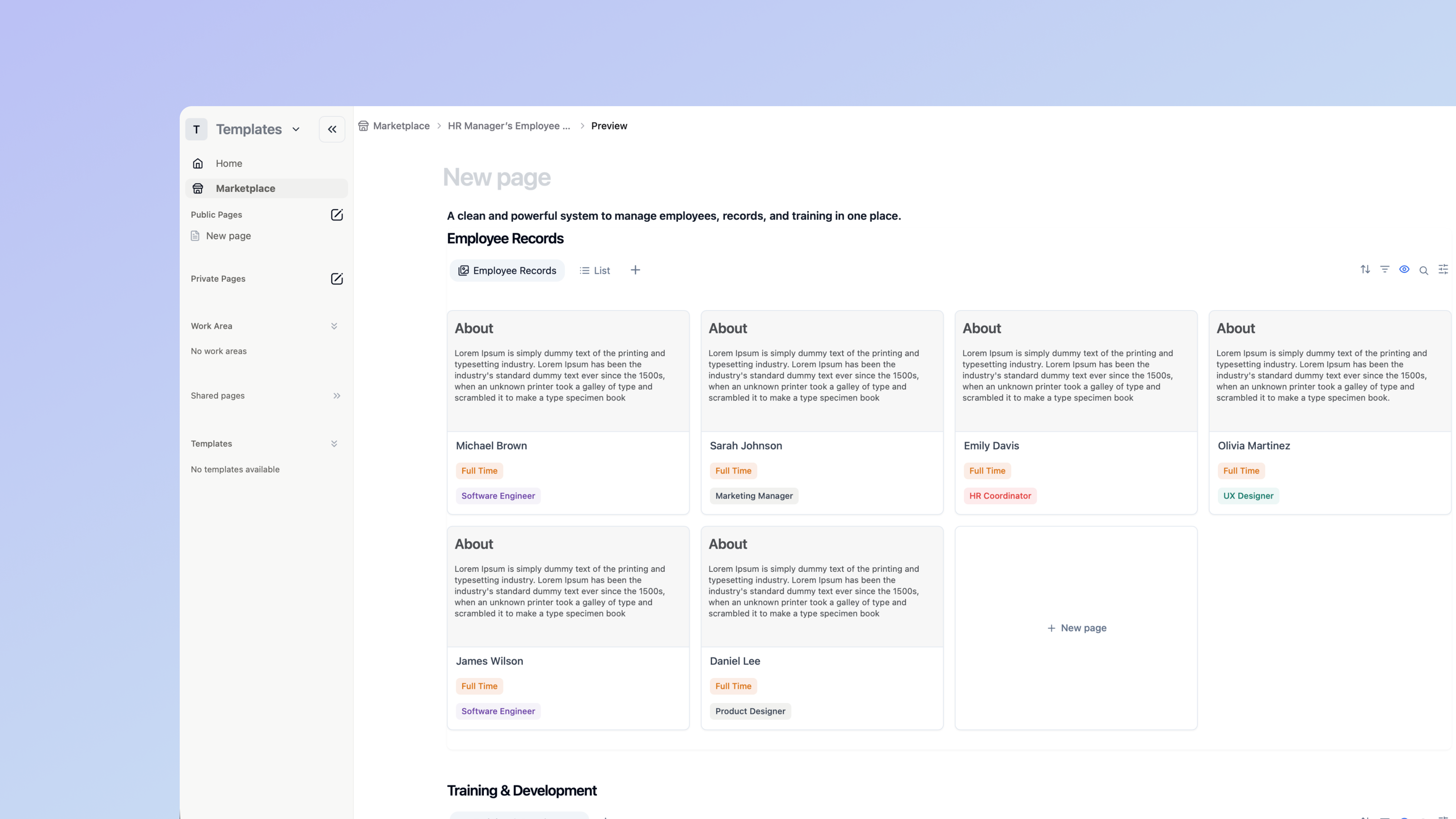The width and height of the screenshot is (1456, 819).
Task: Open the filter icon in toolbar
Action: tap(1385, 270)
